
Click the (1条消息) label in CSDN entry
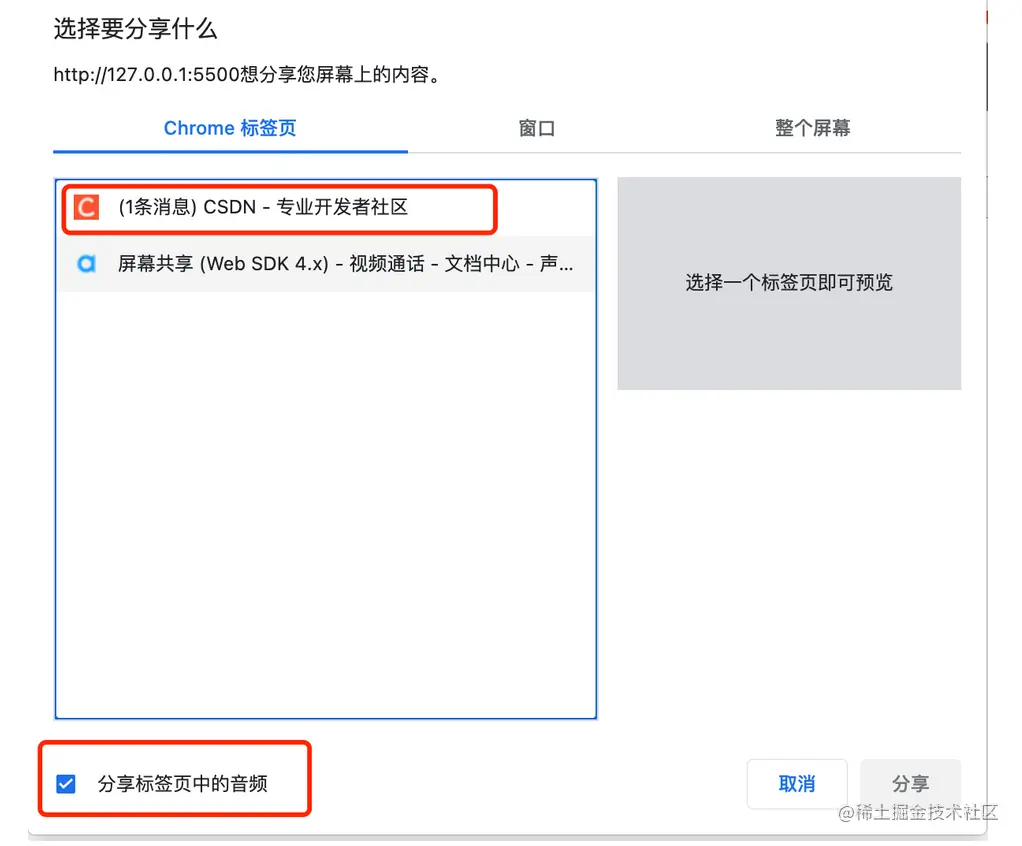(x=160, y=208)
